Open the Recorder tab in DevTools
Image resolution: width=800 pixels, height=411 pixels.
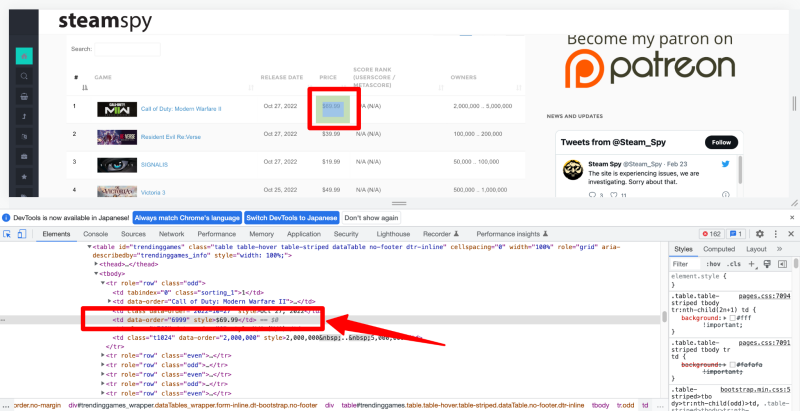[441, 234]
